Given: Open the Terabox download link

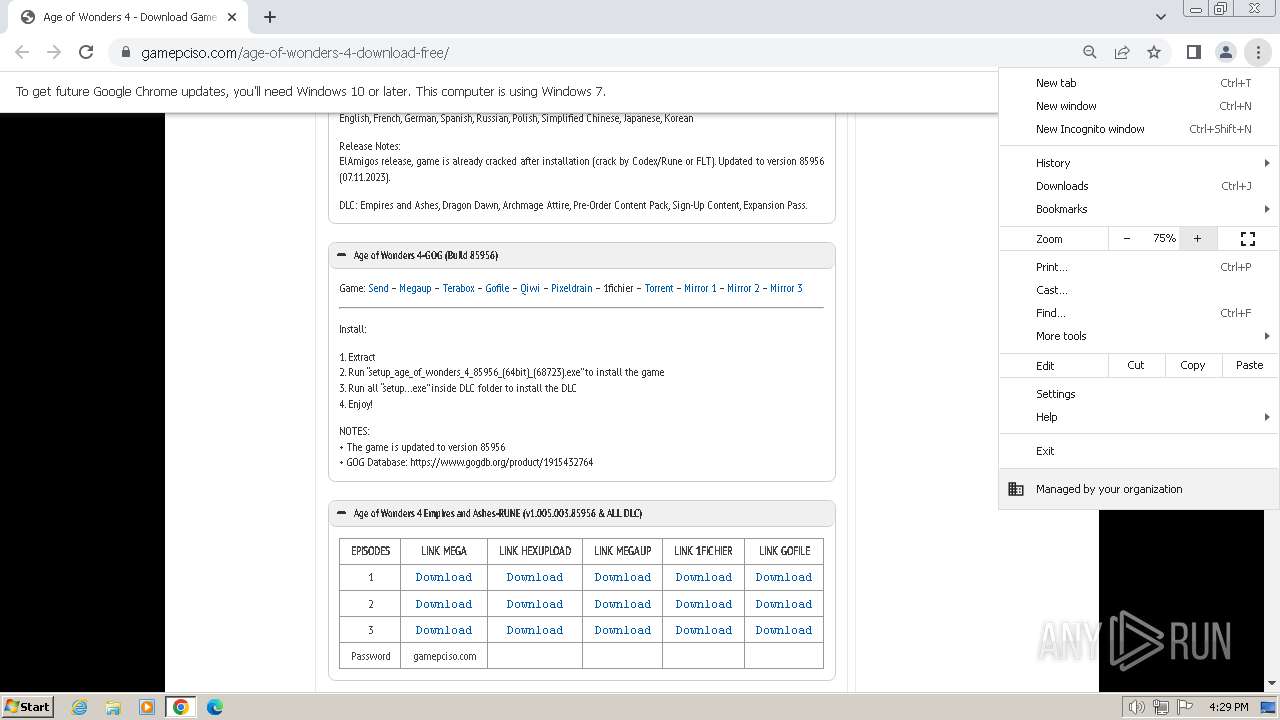Looking at the screenshot, I should coord(459,288).
